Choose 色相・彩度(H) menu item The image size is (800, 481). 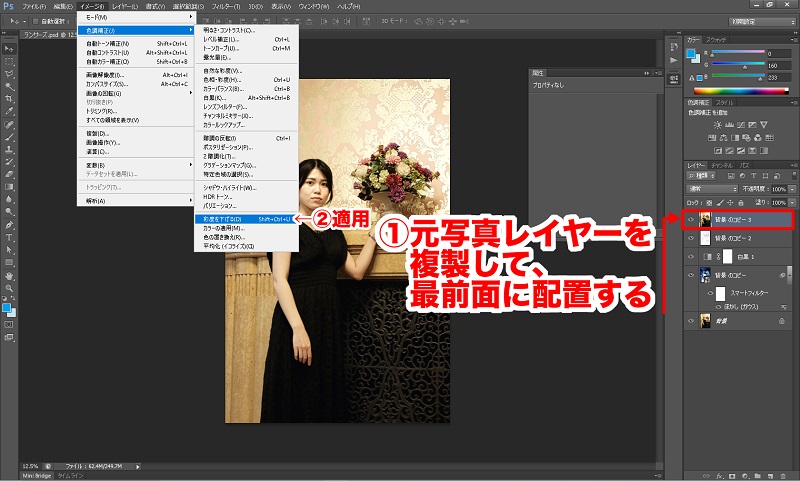click(x=246, y=80)
